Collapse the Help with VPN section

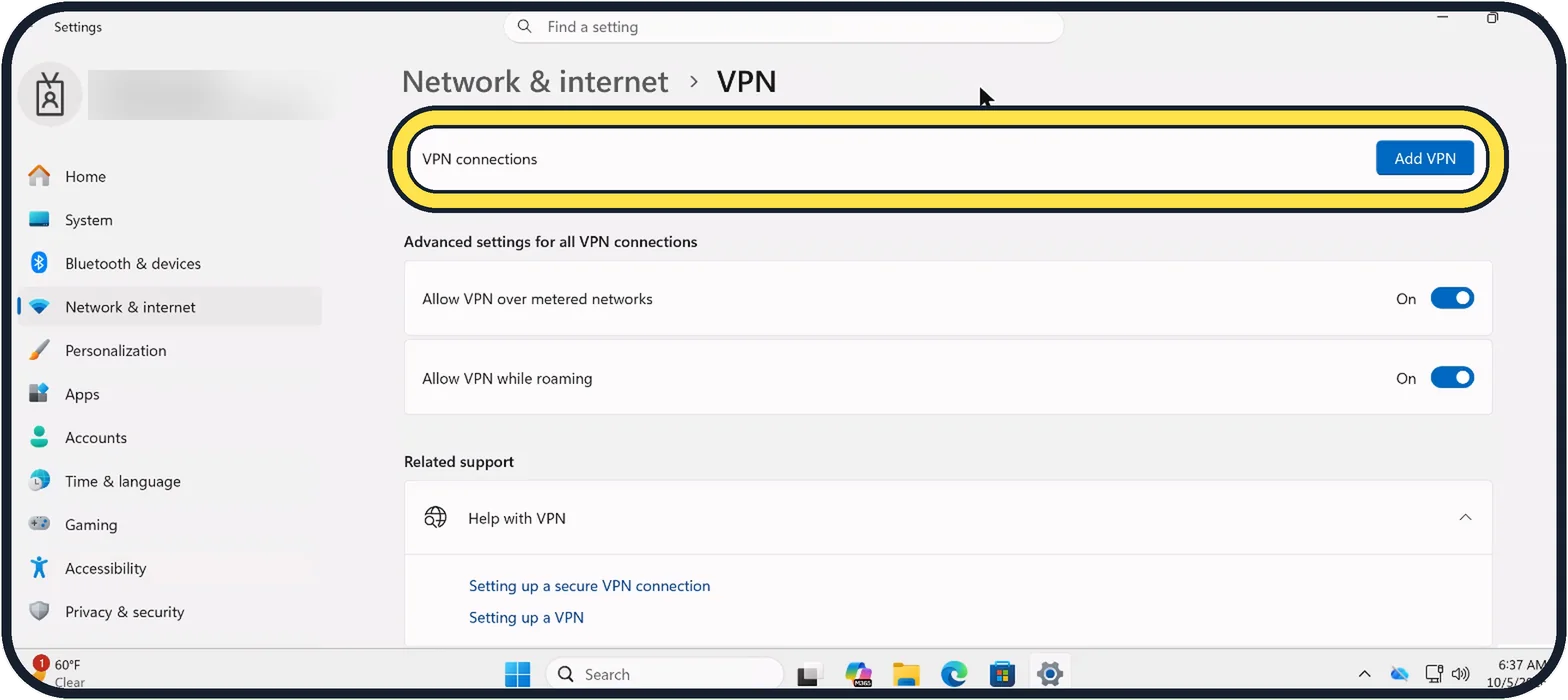1465,517
